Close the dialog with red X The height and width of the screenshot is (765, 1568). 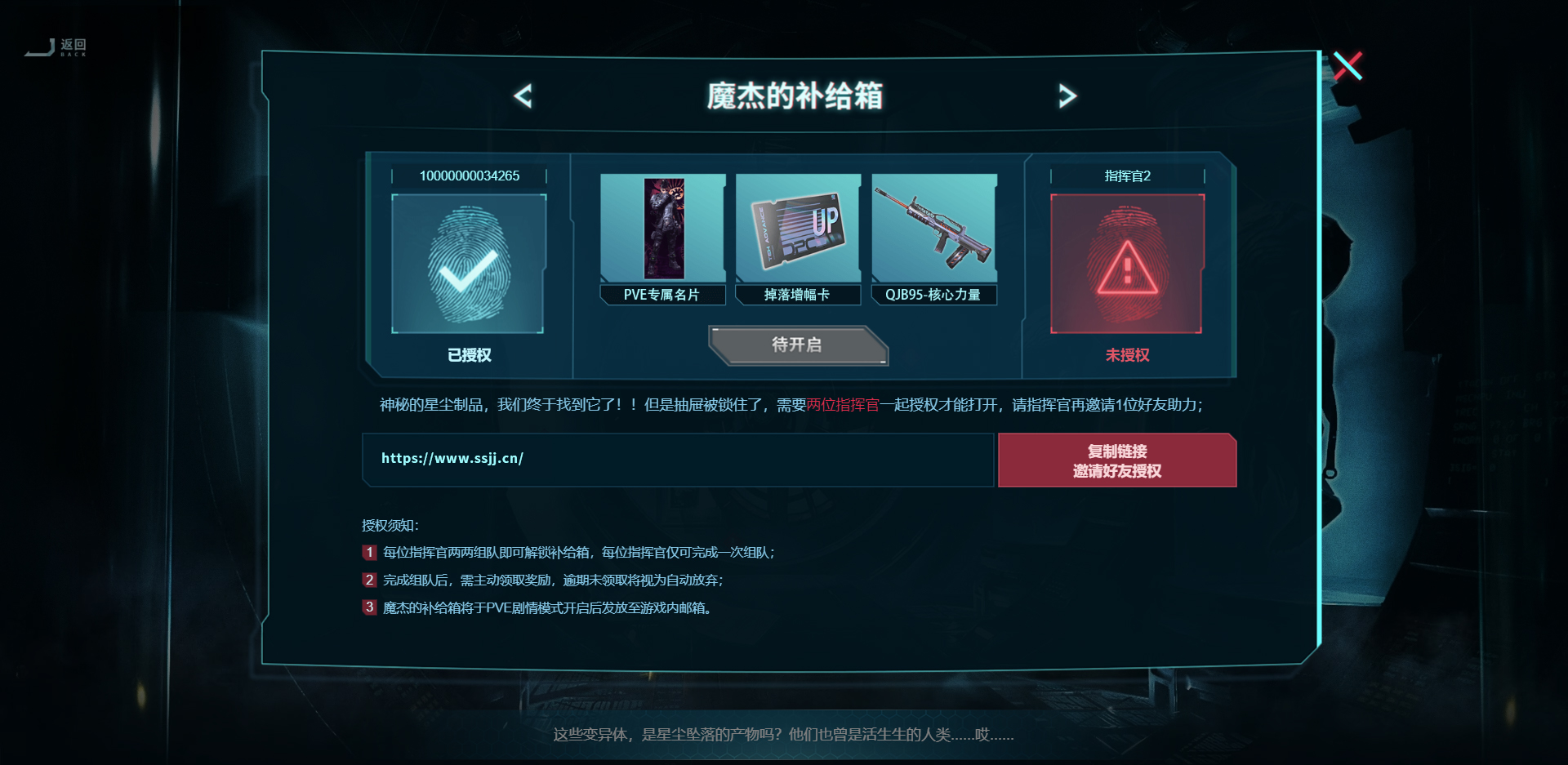[1347, 65]
